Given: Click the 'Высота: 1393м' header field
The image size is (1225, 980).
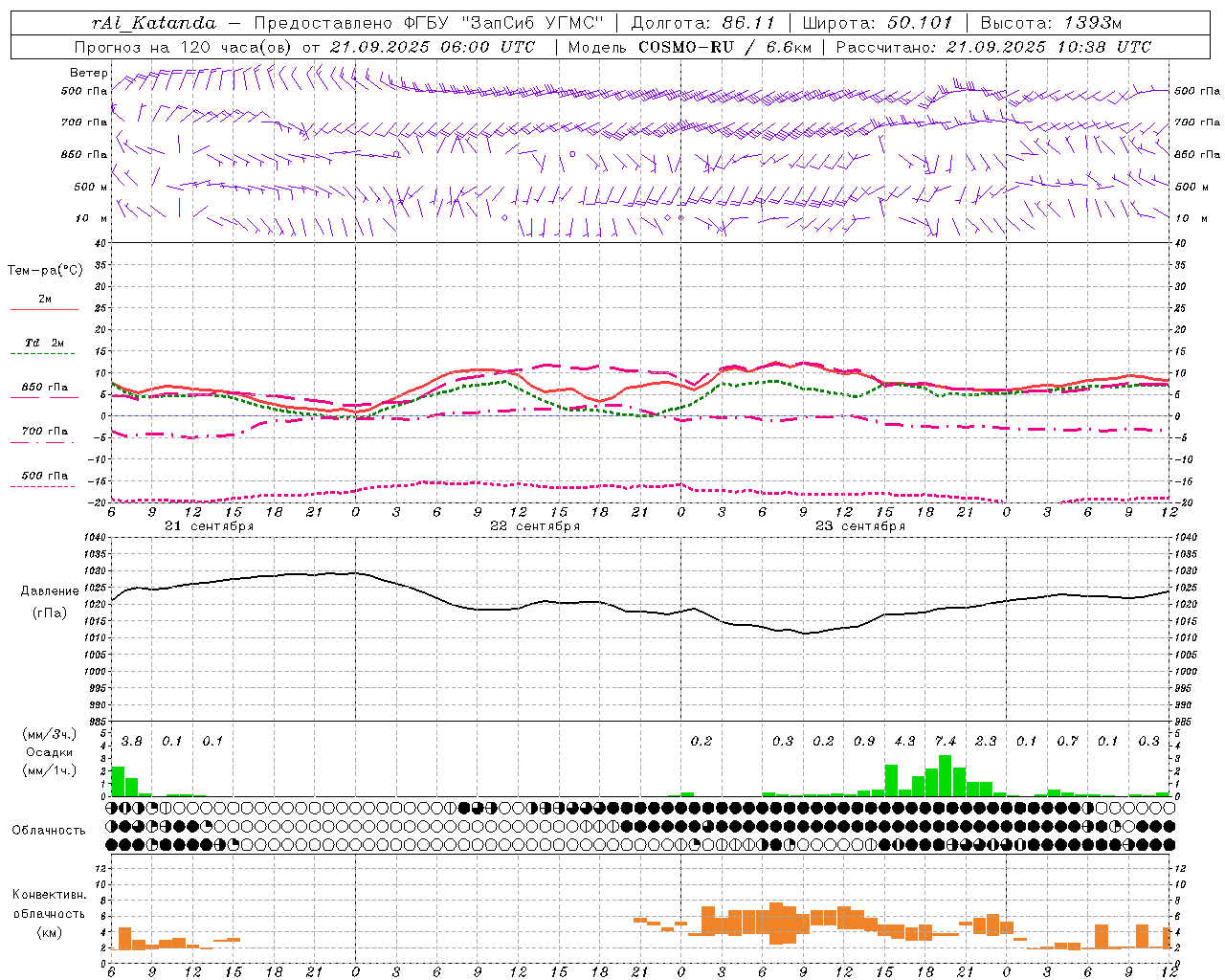Looking at the screenshot, I should (1051, 23).
